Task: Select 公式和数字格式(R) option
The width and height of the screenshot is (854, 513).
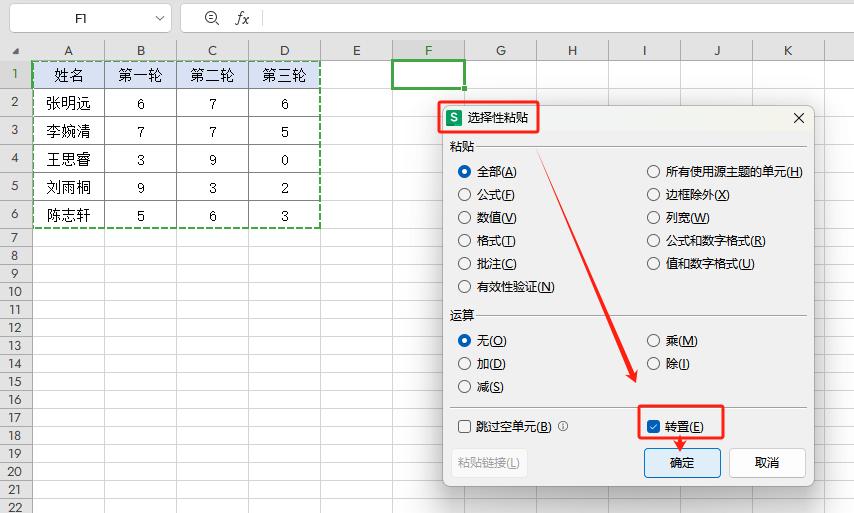Action: click(x=706, y=240)
